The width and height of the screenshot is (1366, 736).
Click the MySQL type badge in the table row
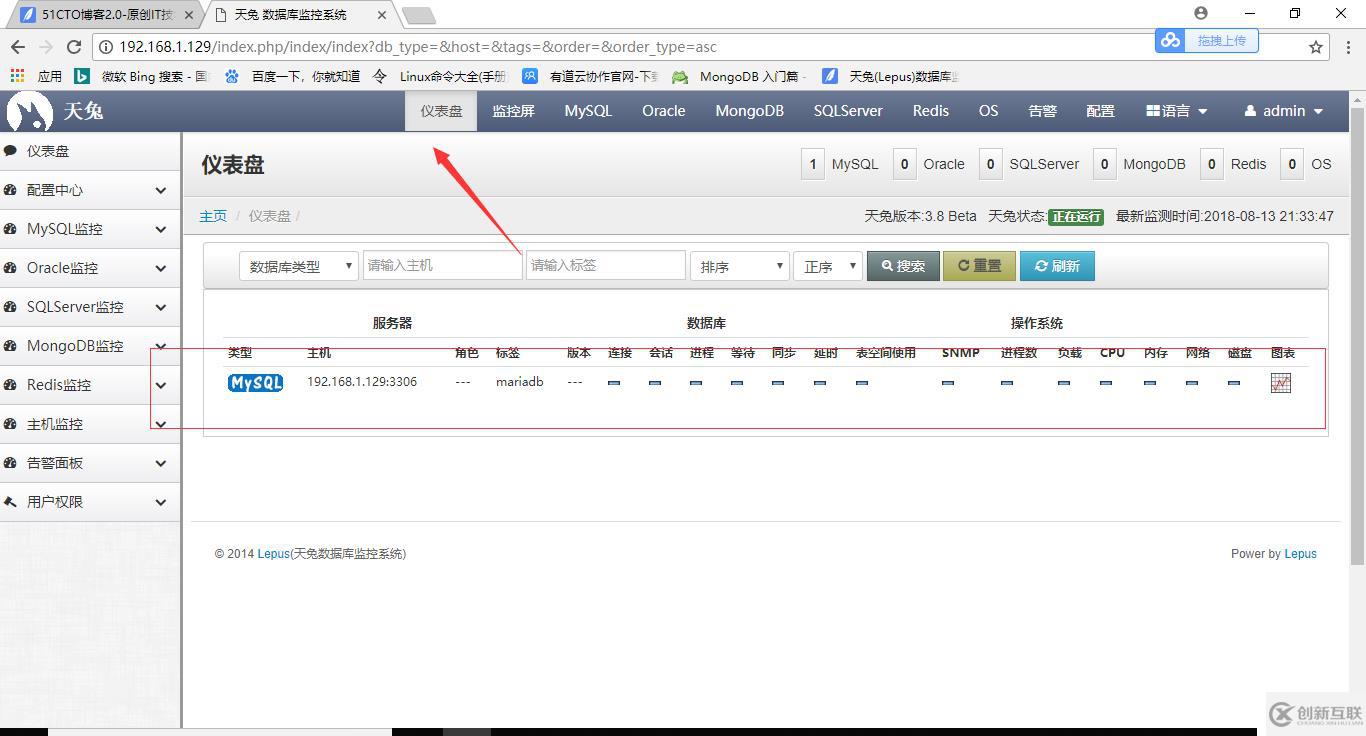pos(255,383)
